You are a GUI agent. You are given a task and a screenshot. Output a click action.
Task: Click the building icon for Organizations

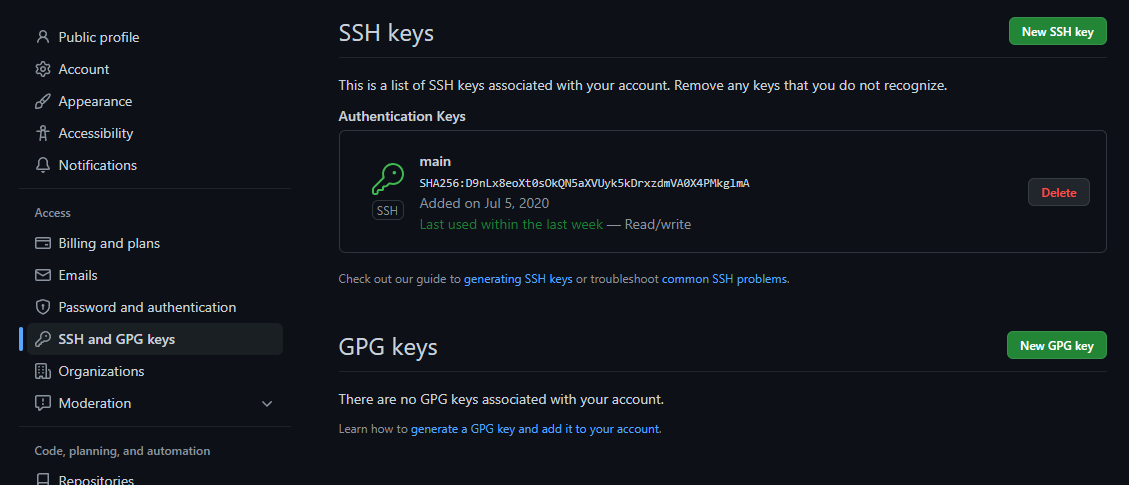click(42, 371)
